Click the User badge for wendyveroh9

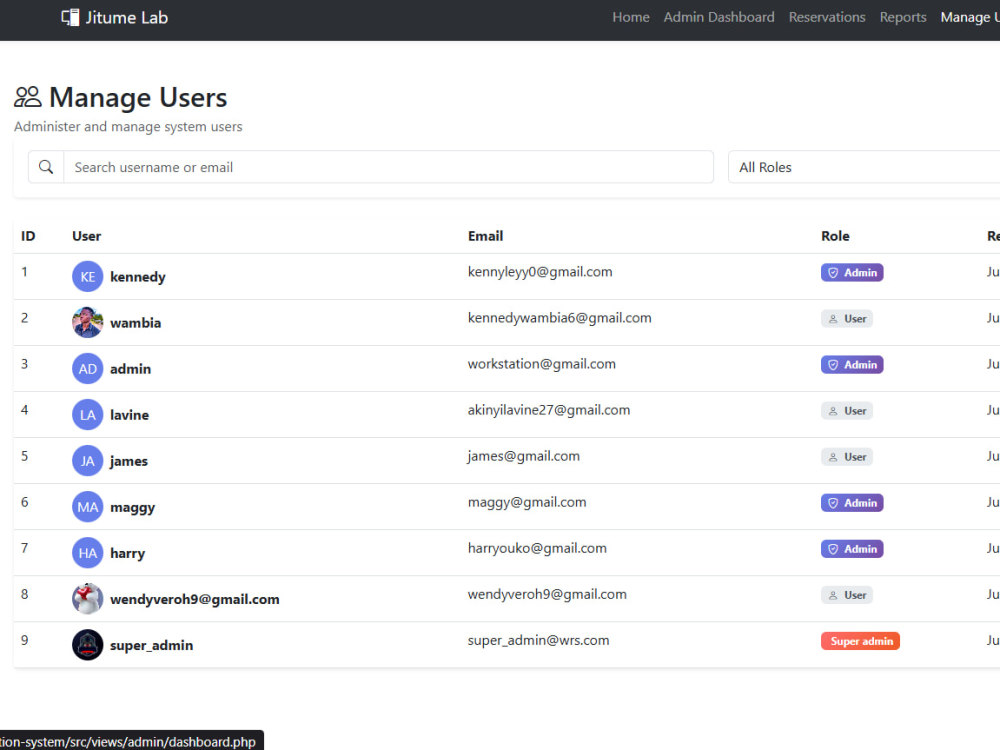click(847, 595)
